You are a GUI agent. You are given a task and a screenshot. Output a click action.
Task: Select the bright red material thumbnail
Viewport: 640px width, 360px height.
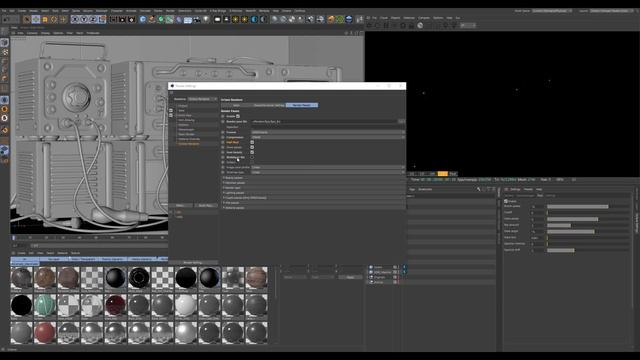(x=44, y=333)
